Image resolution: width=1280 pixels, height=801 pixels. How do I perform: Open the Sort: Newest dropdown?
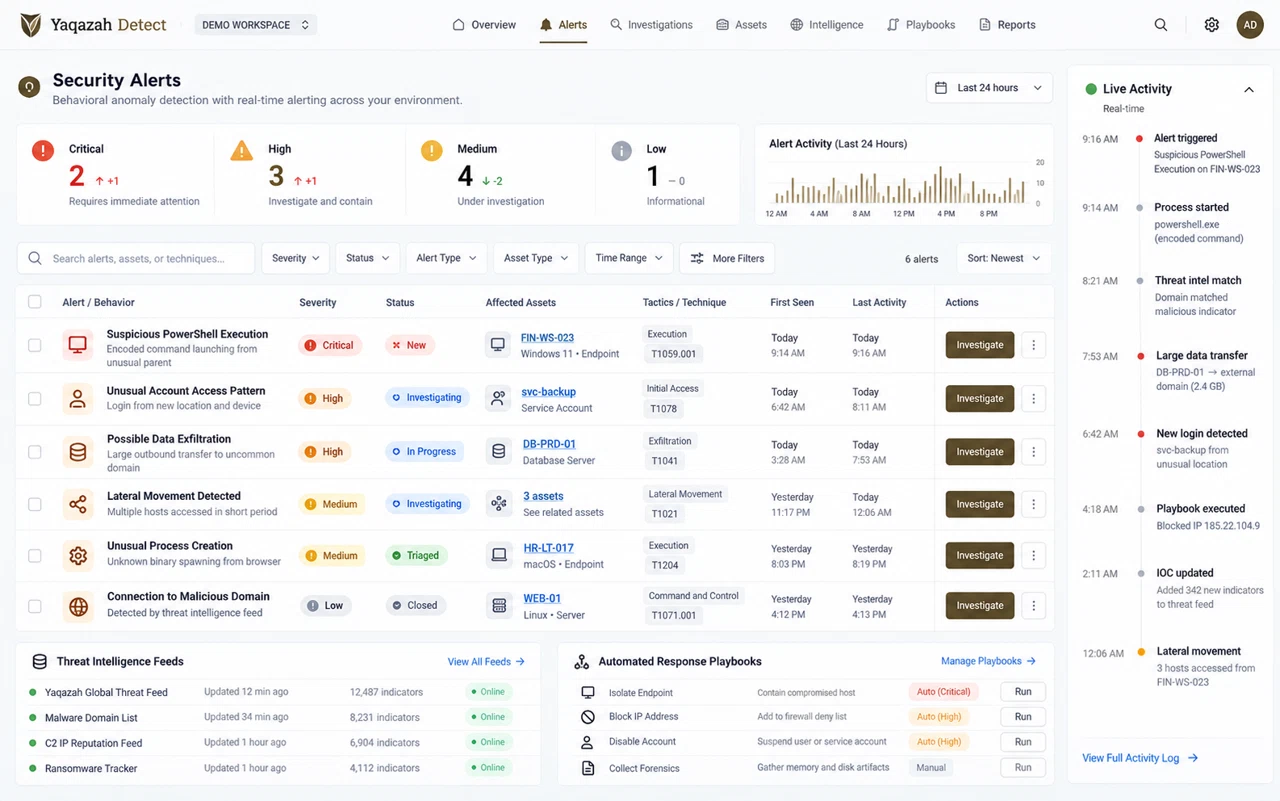pos(1004,258)
